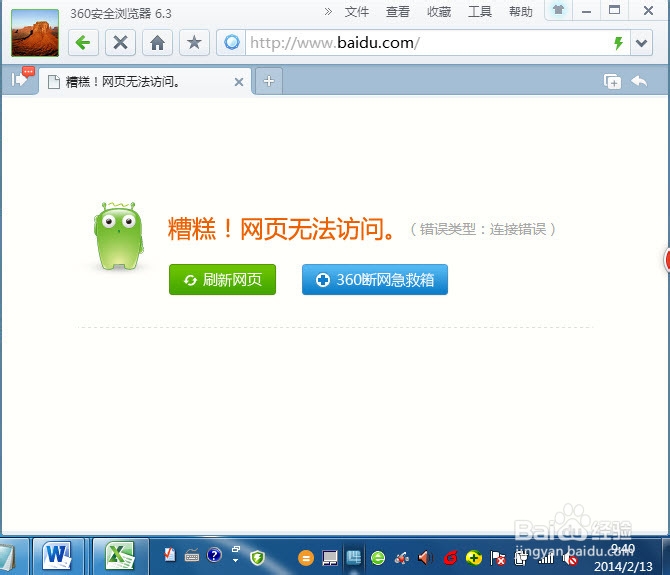The image size is (670, 575).
Task: Click the address bar URL field
Action: (427, 43)
